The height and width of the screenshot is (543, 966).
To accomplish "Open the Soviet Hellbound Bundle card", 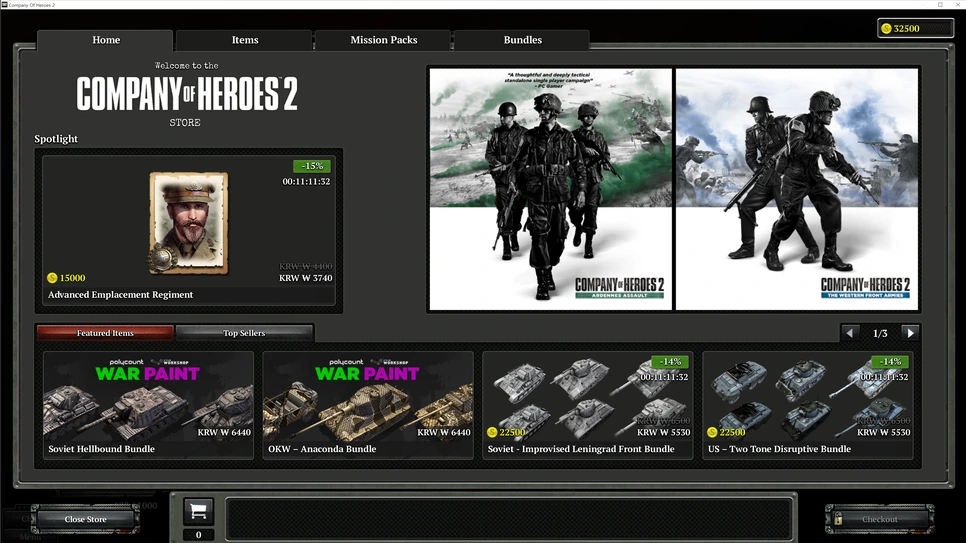I will [x=148, y=405].
